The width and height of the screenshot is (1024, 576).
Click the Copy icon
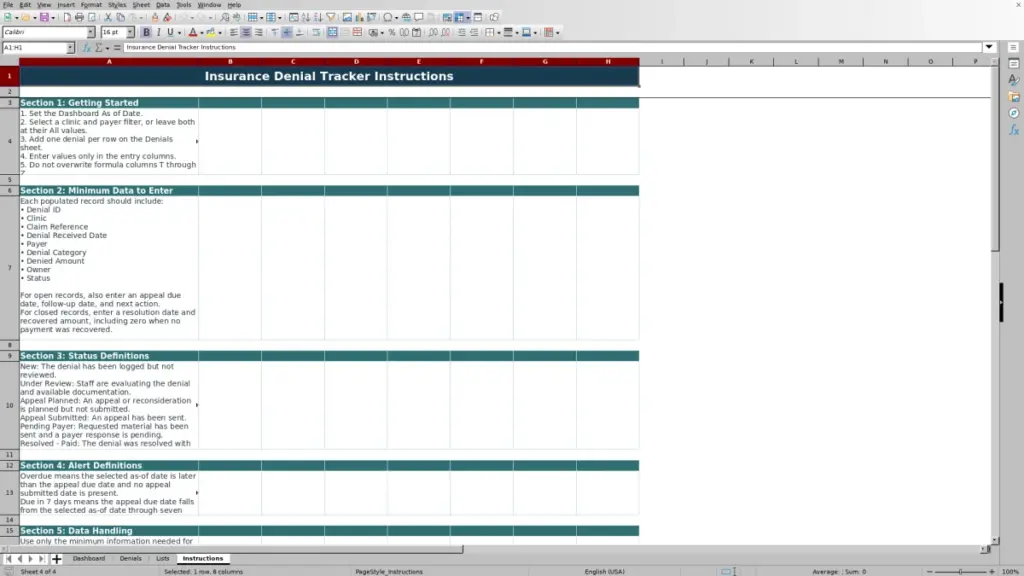[x=121, y=17]
